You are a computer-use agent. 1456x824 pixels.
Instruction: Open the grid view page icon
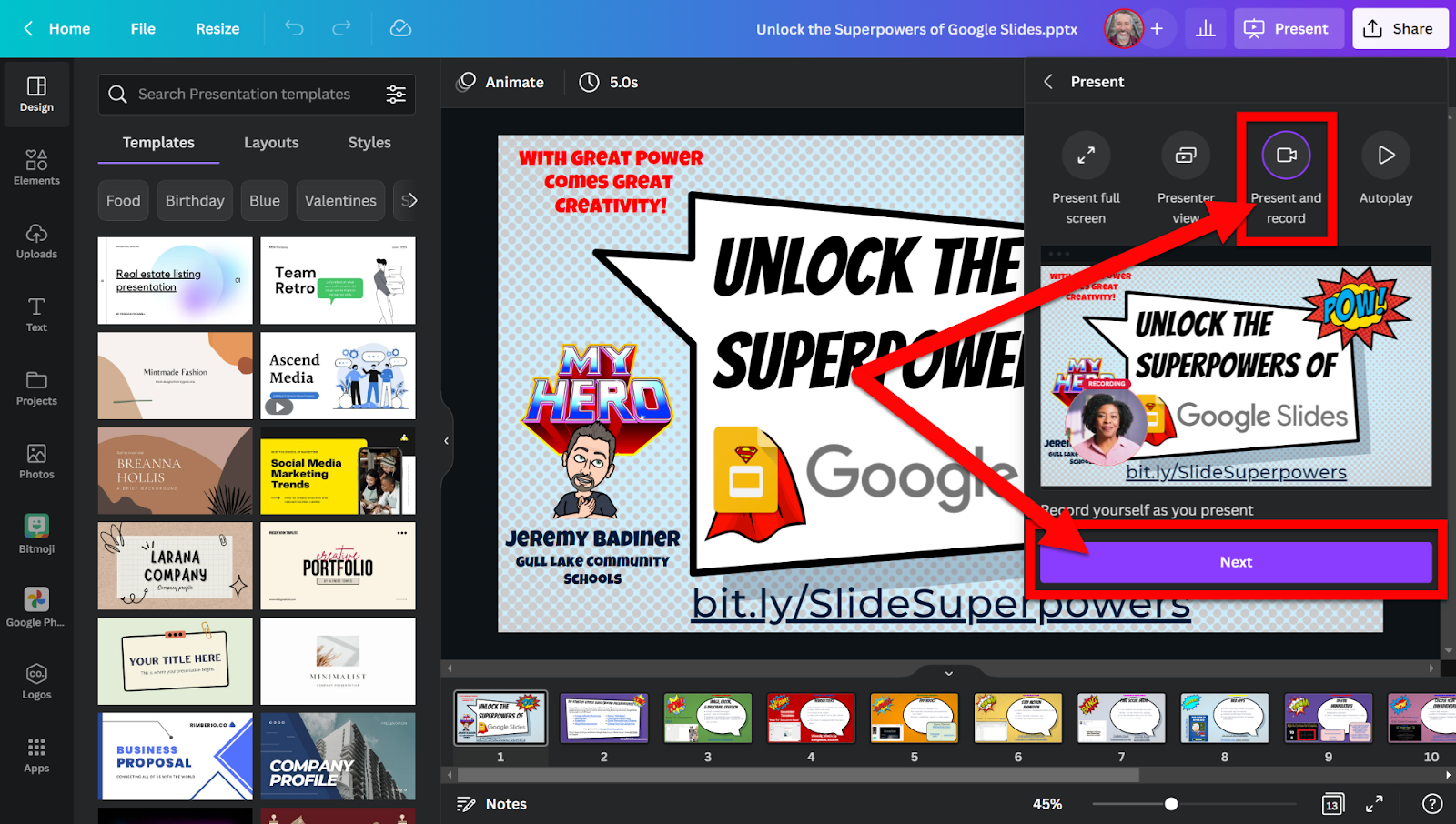[1332, 804]
